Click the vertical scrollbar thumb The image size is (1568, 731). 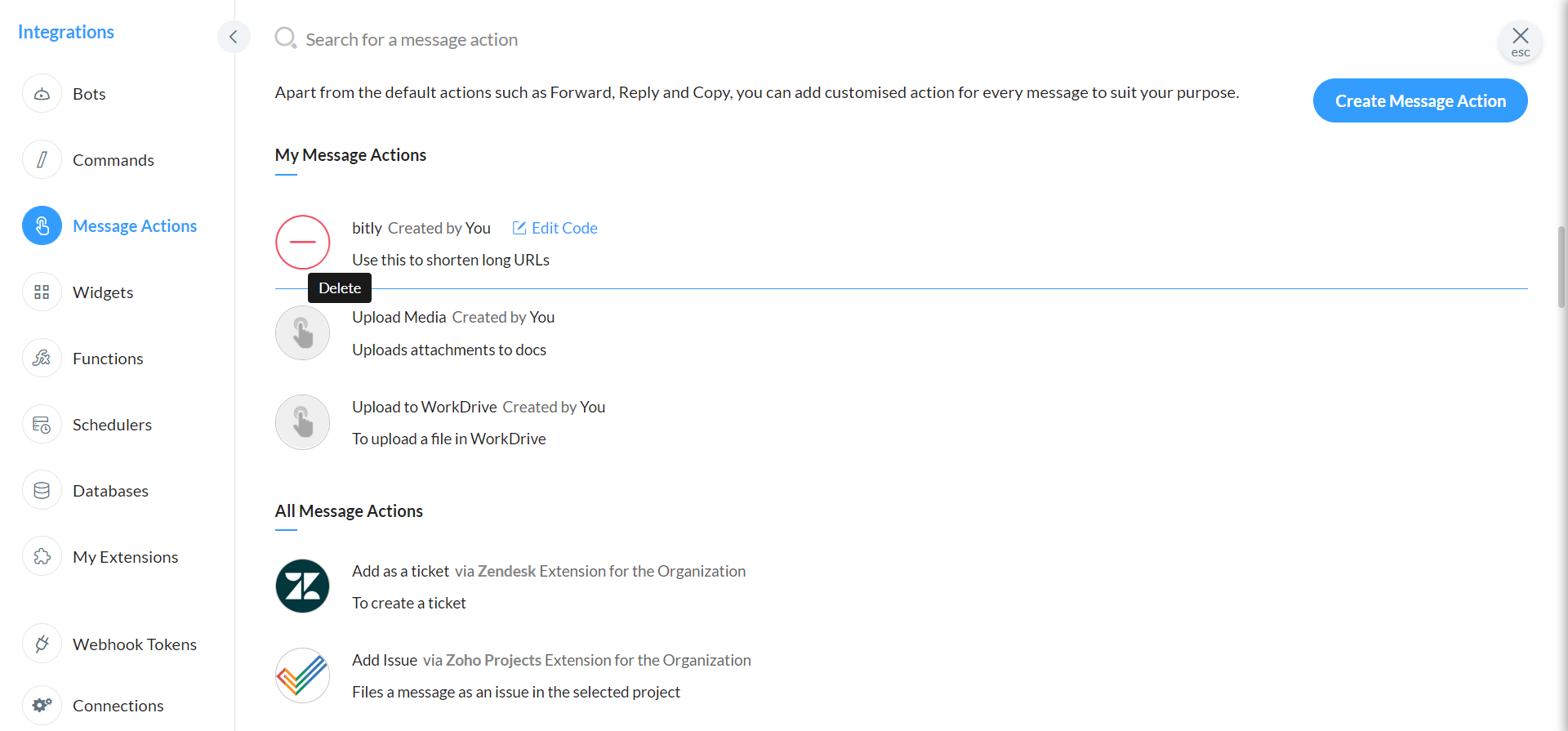[x=1561, y=267]
